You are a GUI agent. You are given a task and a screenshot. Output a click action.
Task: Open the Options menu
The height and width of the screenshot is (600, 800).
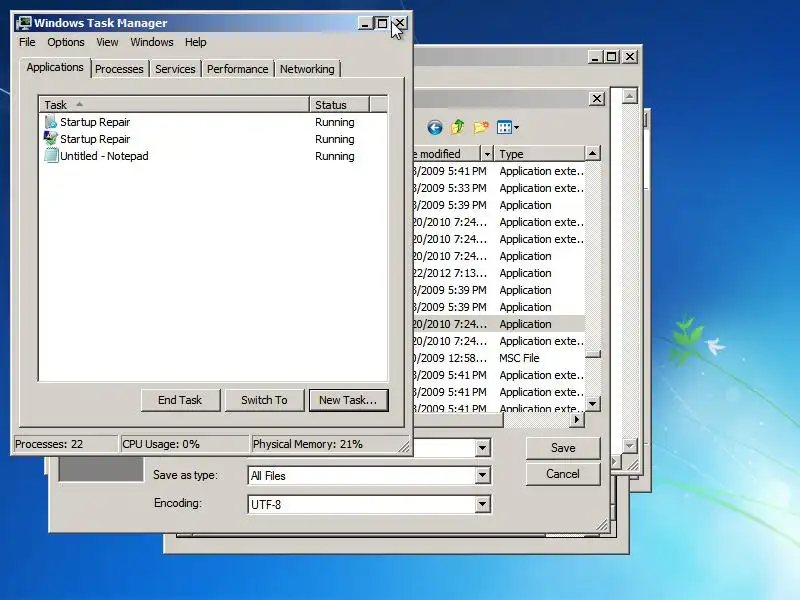click(x=66, y=42)
